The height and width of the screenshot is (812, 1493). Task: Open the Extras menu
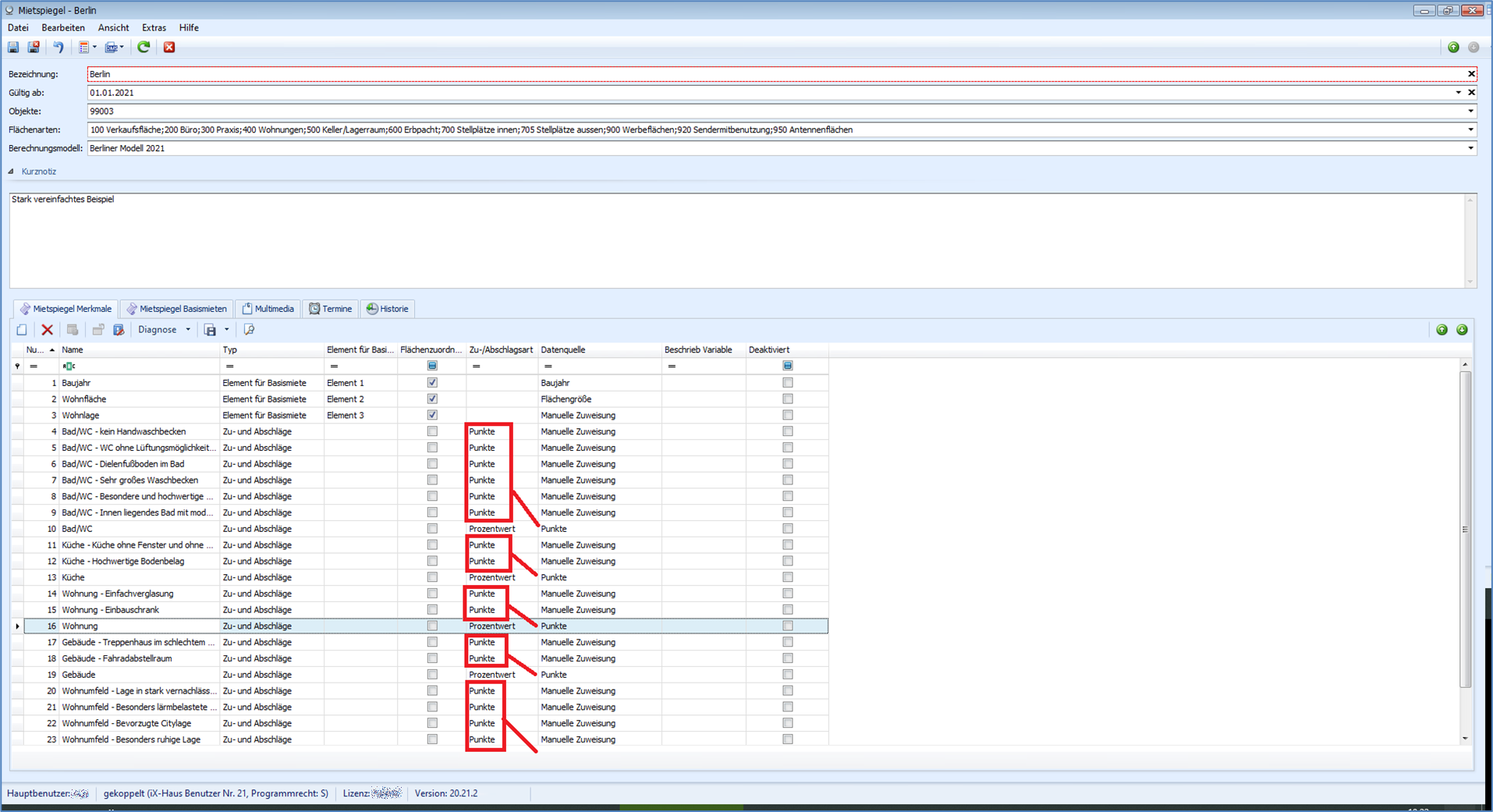pos(154,28)
